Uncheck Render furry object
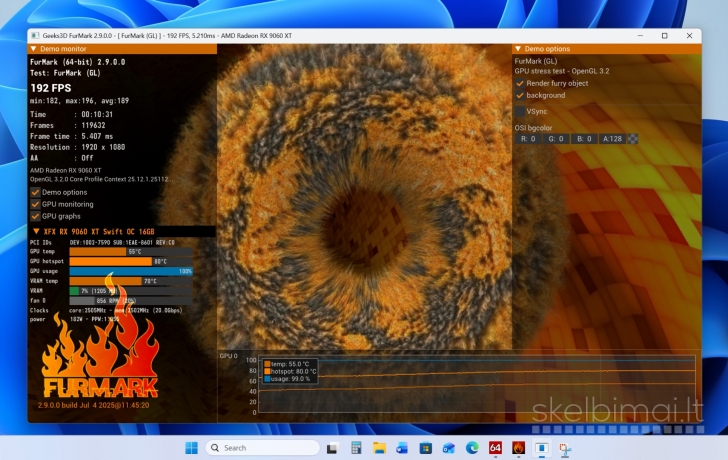 [520, 83]
